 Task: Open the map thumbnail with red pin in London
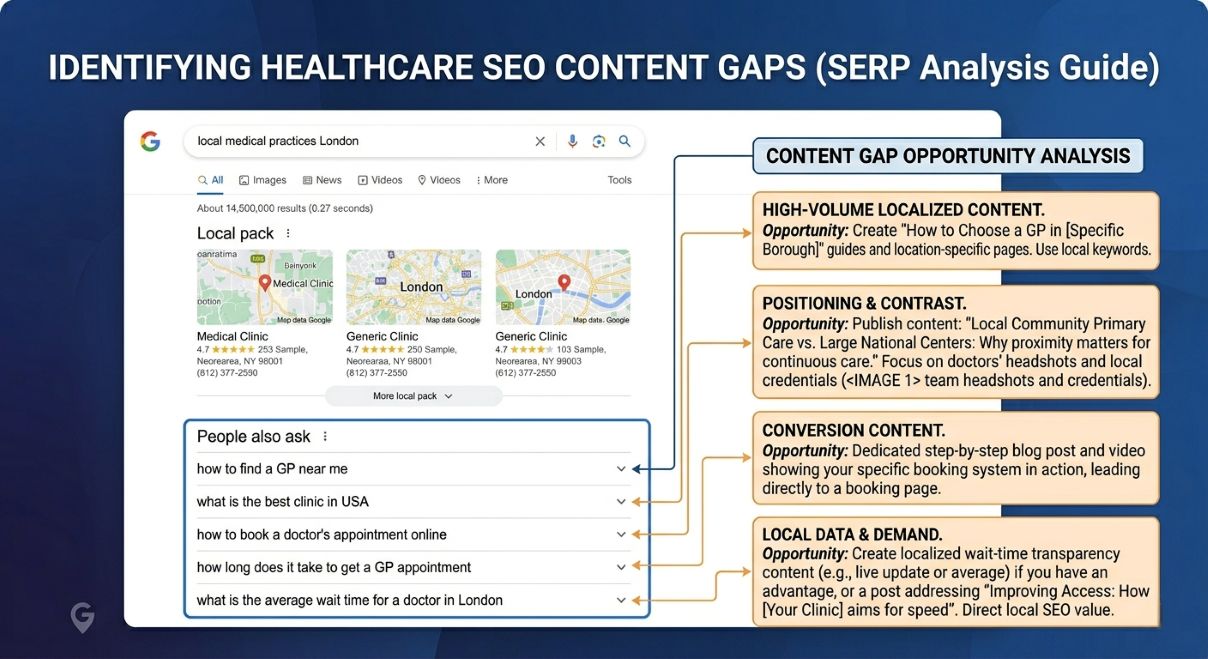click(563, 288)
